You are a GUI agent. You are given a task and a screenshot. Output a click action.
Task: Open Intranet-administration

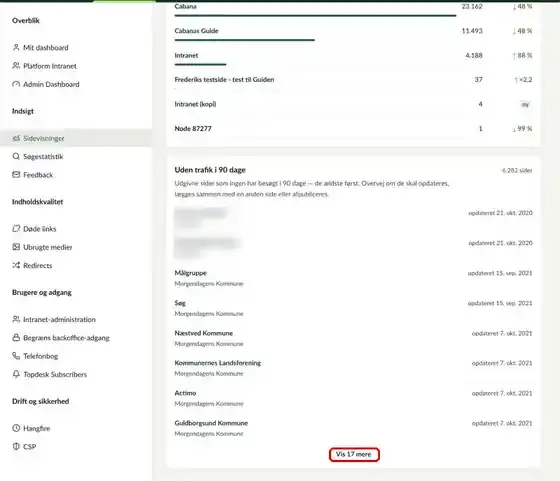59,320
